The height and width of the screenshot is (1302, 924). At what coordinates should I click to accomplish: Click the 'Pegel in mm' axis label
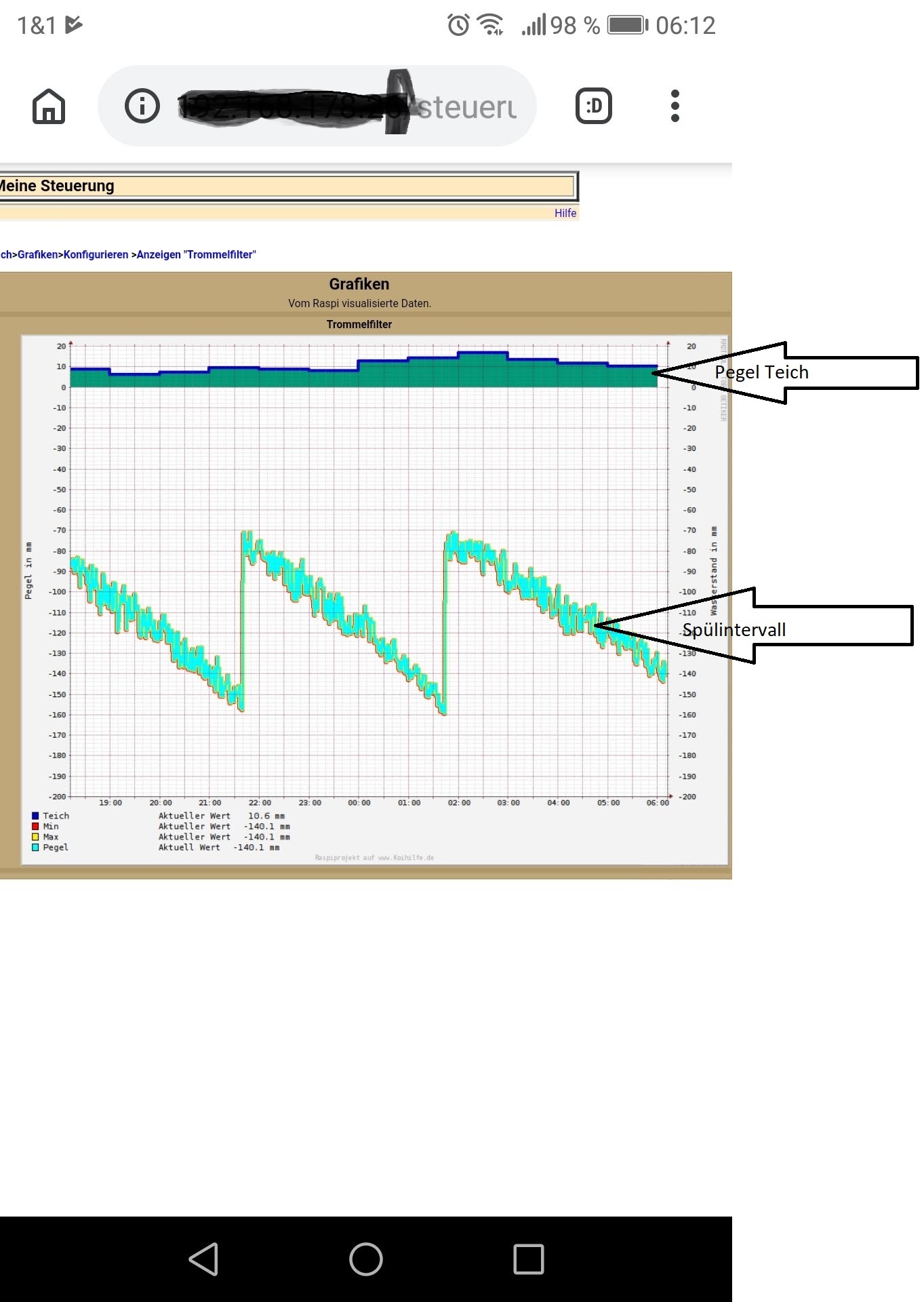[28, 570]
